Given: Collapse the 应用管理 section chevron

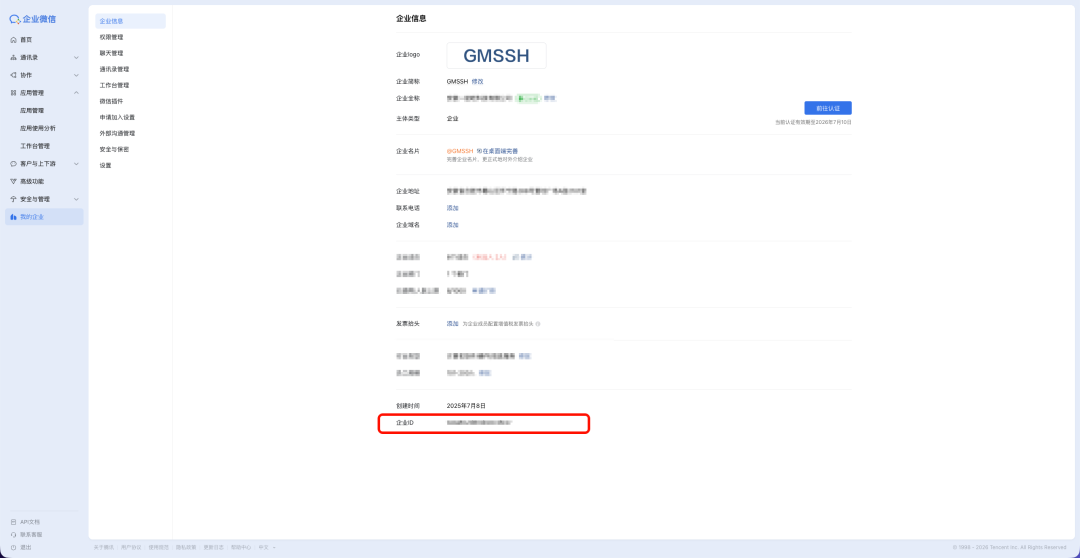Looking at the screenshot, I should (x=76, y=93).
